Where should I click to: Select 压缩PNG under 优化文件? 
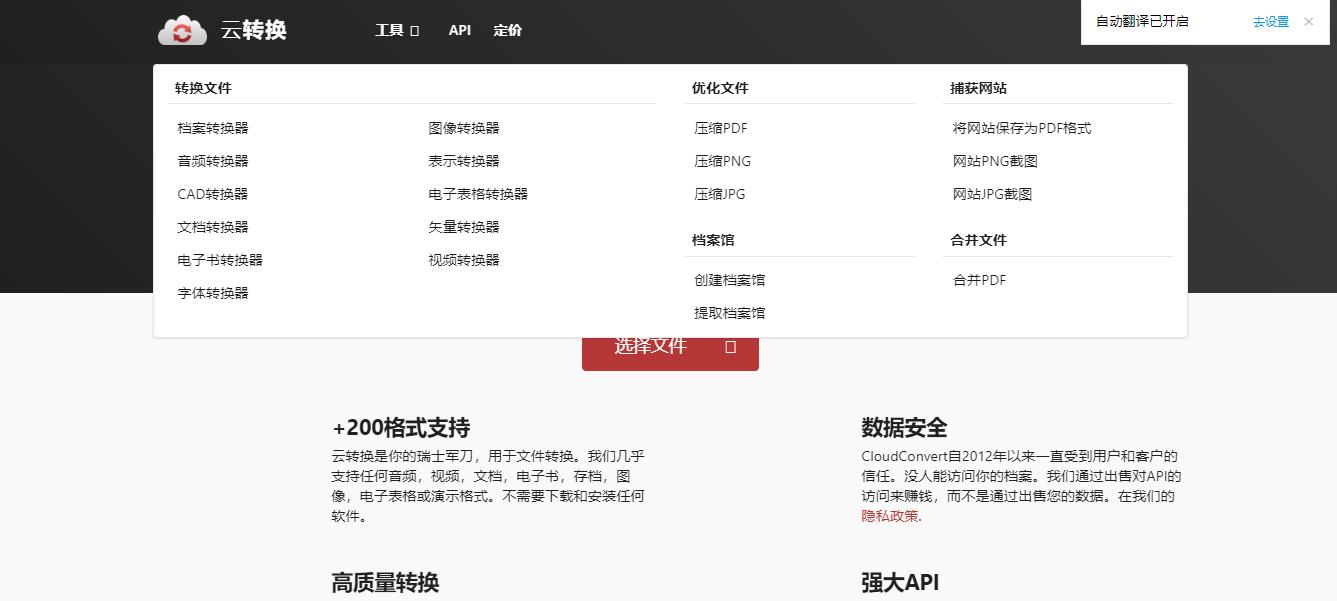(x=722, y=160)
